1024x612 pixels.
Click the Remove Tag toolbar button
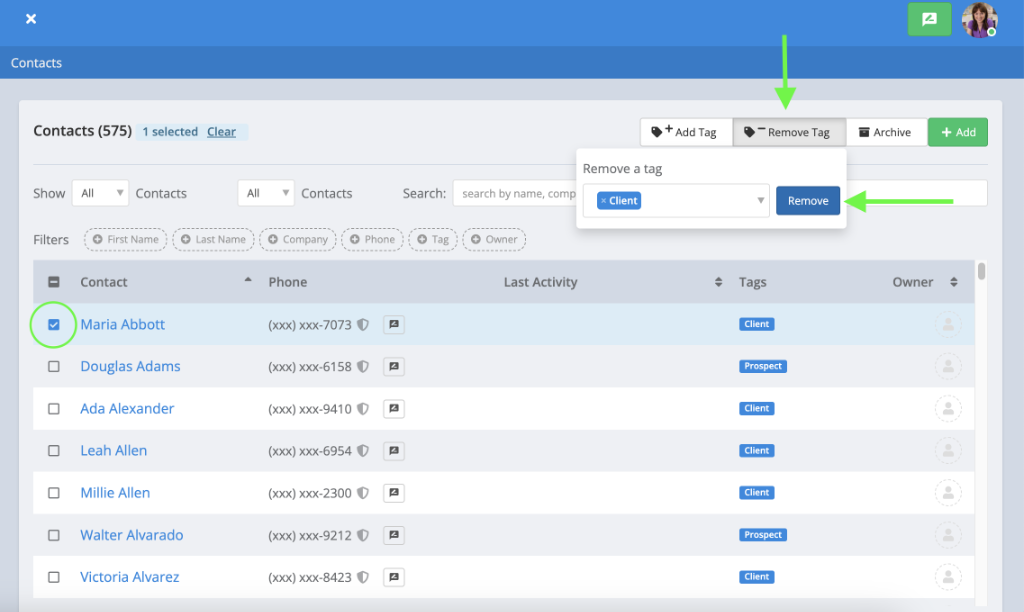(789, 132)
